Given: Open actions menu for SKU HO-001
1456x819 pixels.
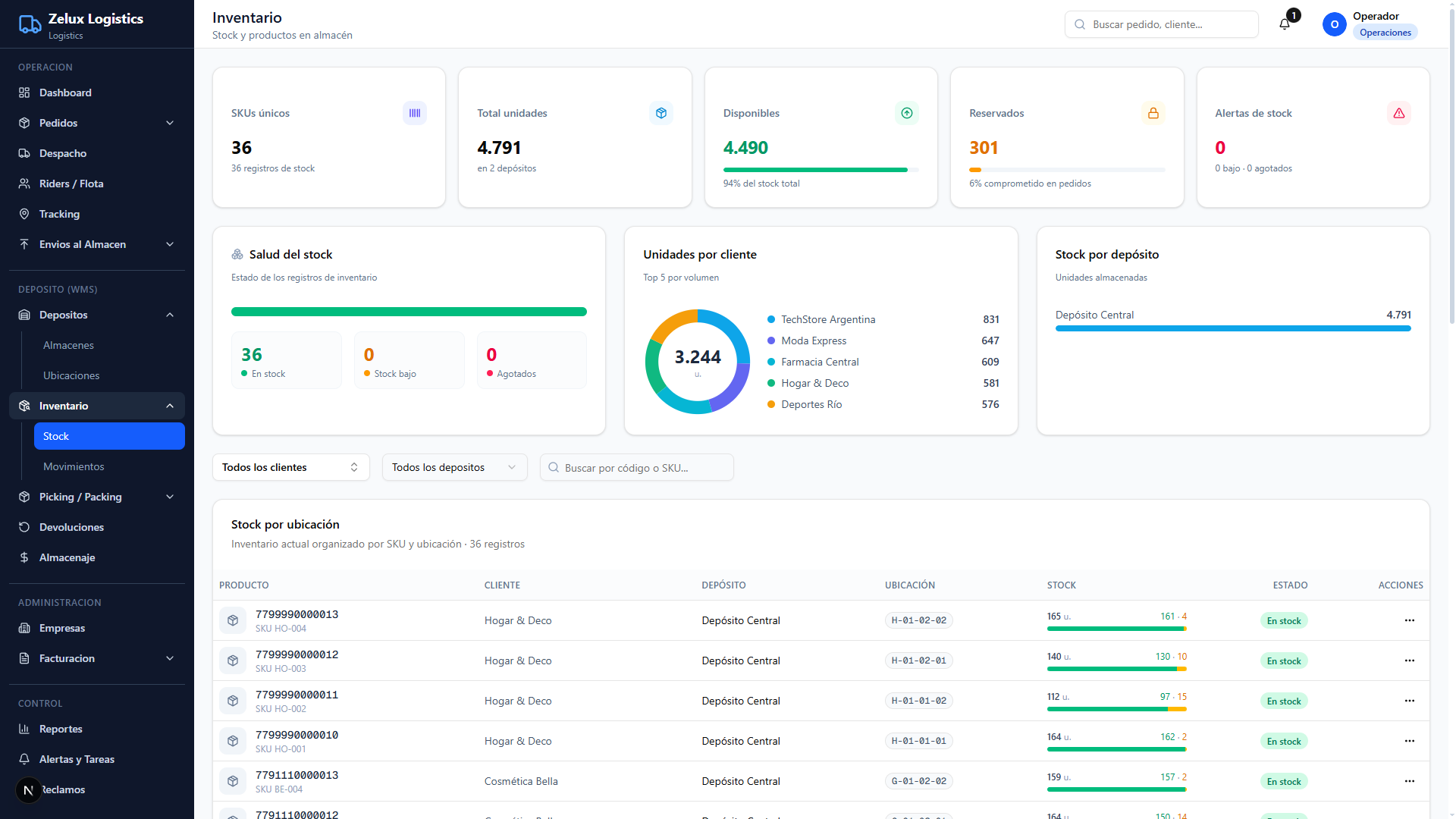Looking at the screenshot, I should tap(1410, 741).
